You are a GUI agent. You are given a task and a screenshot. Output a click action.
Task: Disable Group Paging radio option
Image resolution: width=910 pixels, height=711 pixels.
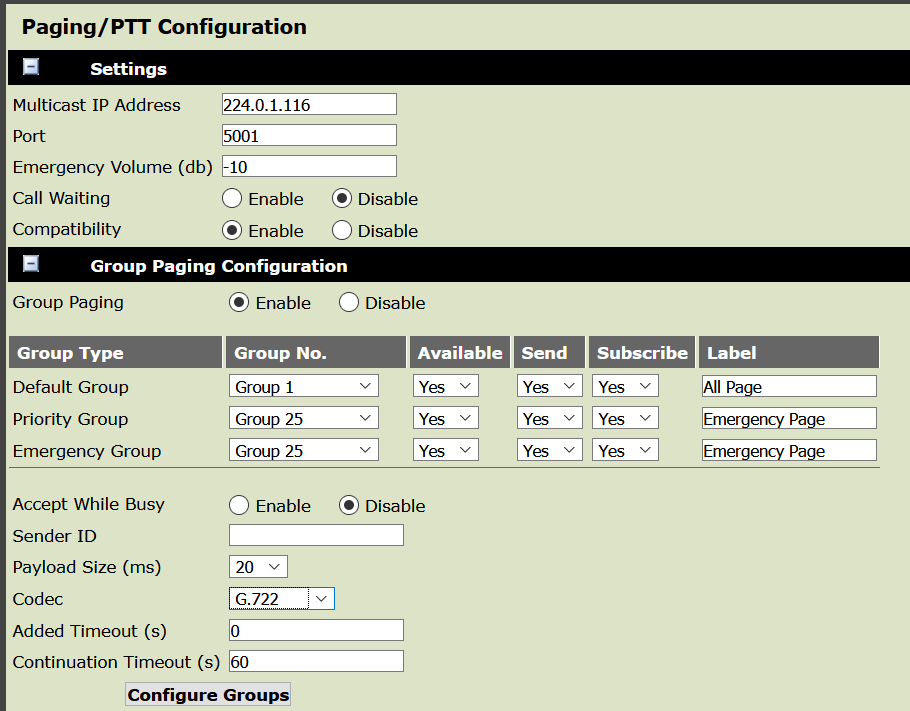pyautogui.click(x=349, y=302)
